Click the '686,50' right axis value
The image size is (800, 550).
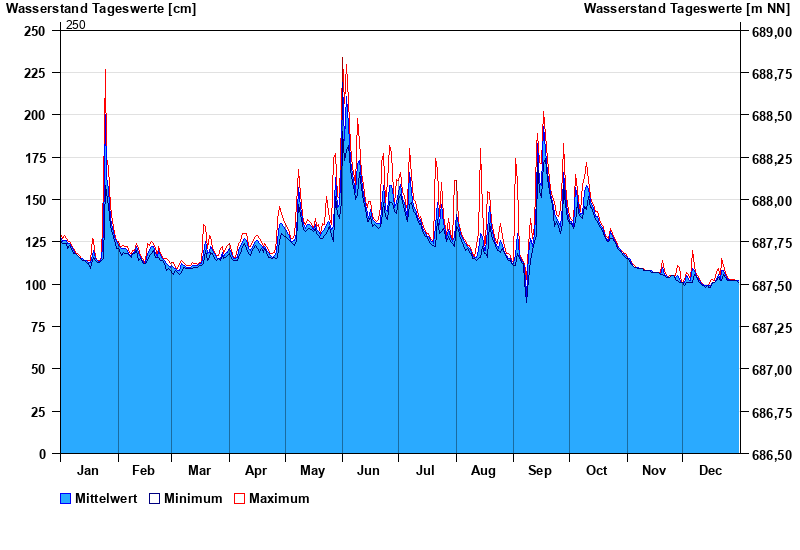click(772, 455)
